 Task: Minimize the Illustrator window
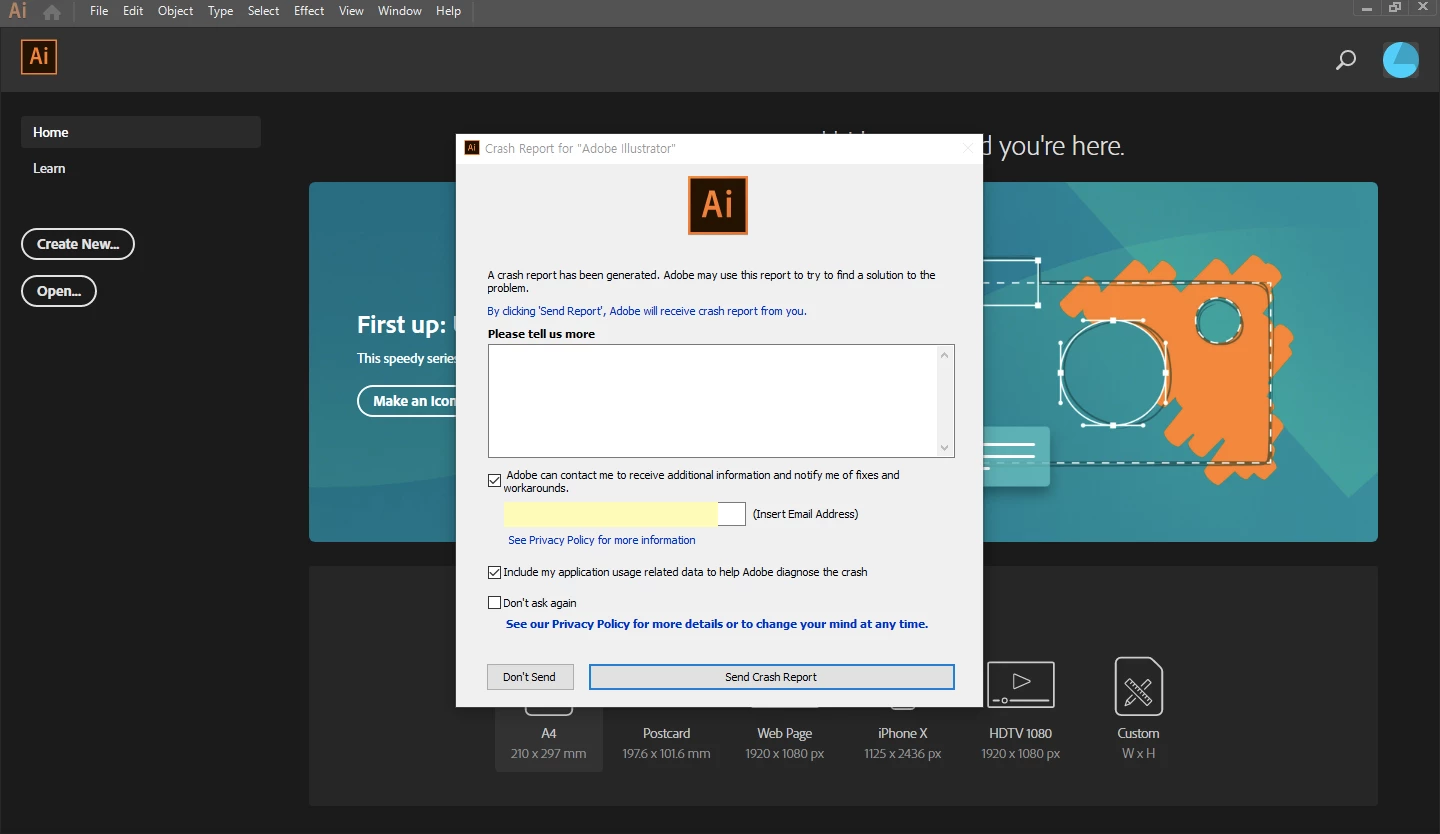[1367, 8]
